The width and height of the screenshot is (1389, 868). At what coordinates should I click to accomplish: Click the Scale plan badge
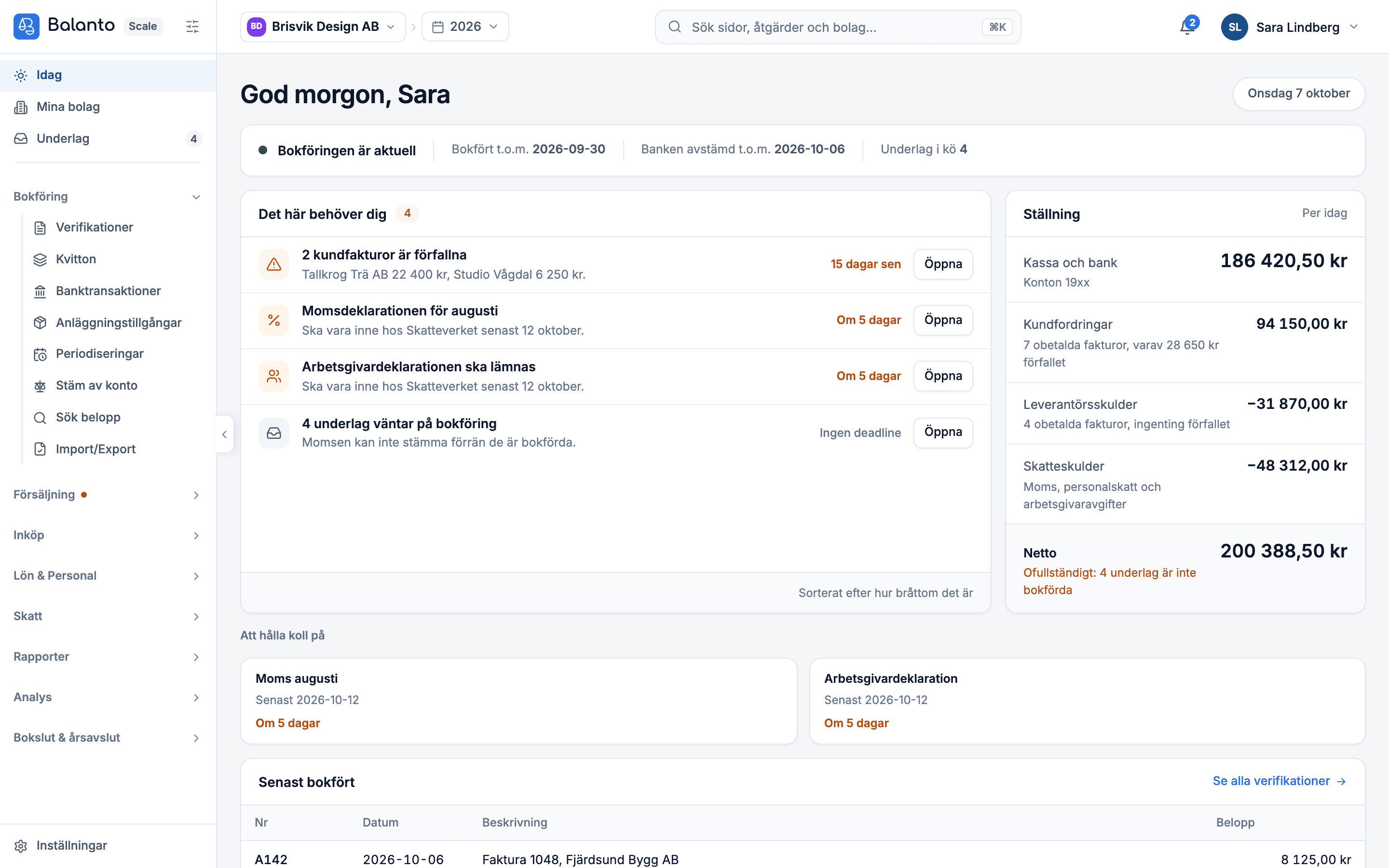pos(143,27)
